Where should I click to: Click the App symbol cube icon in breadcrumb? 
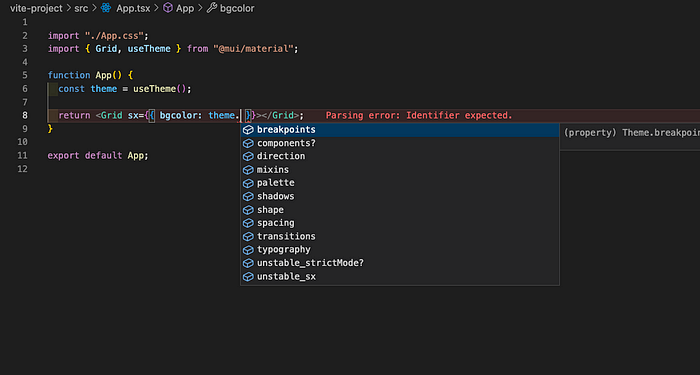[x=168, y=8]
